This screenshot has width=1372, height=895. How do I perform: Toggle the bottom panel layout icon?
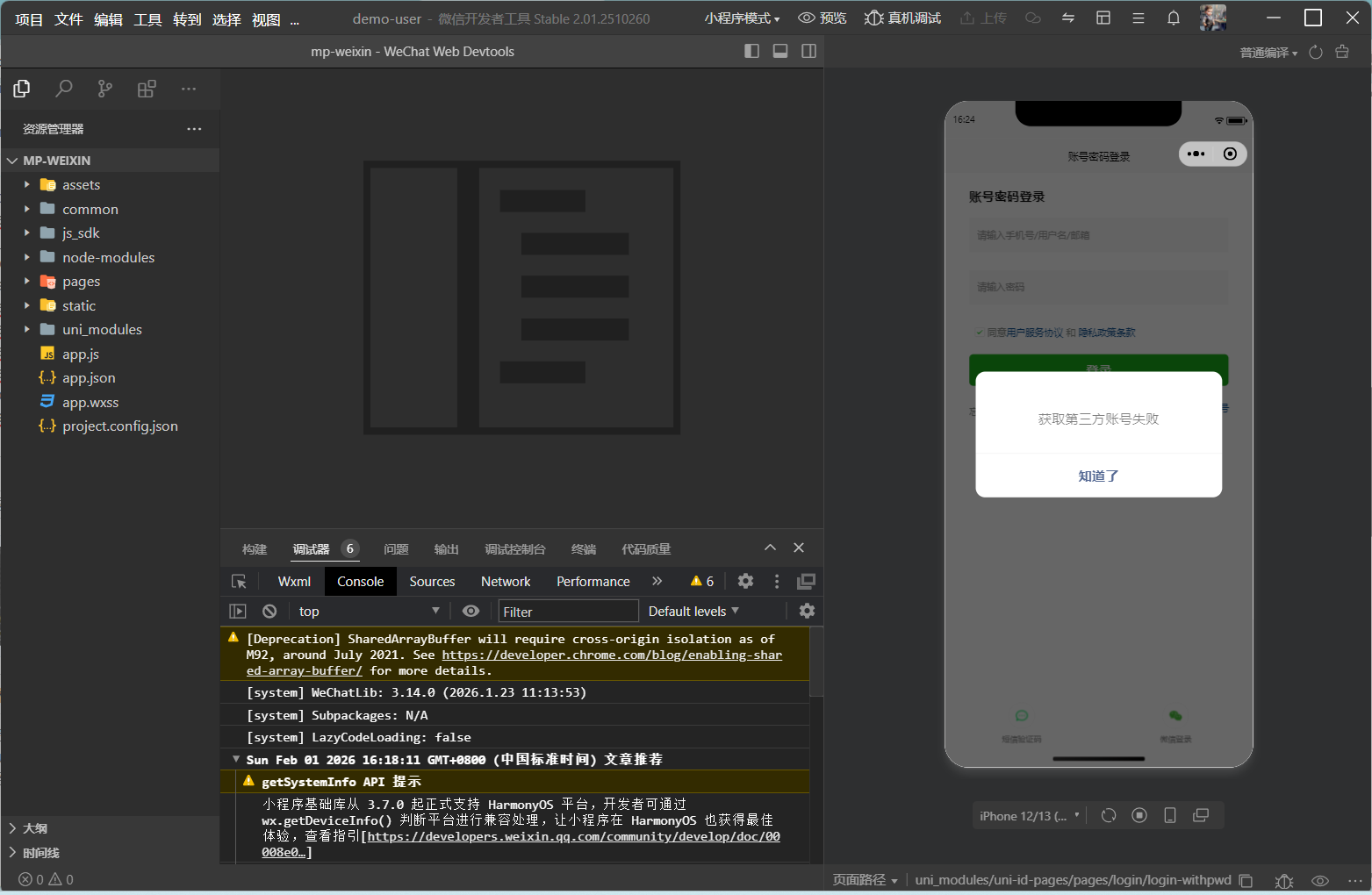(779, 52)
